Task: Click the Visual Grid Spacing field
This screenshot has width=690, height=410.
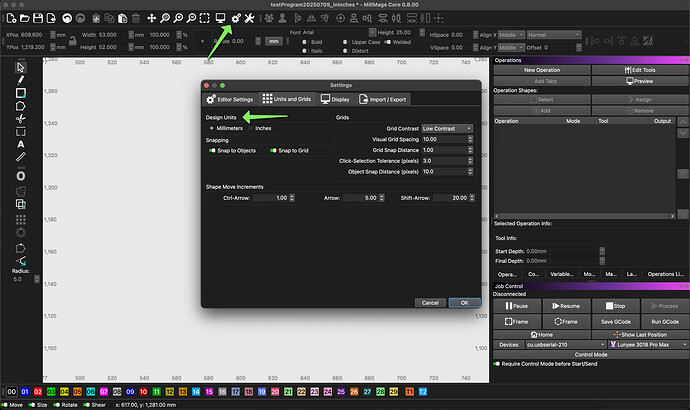Action: point(444,139)
